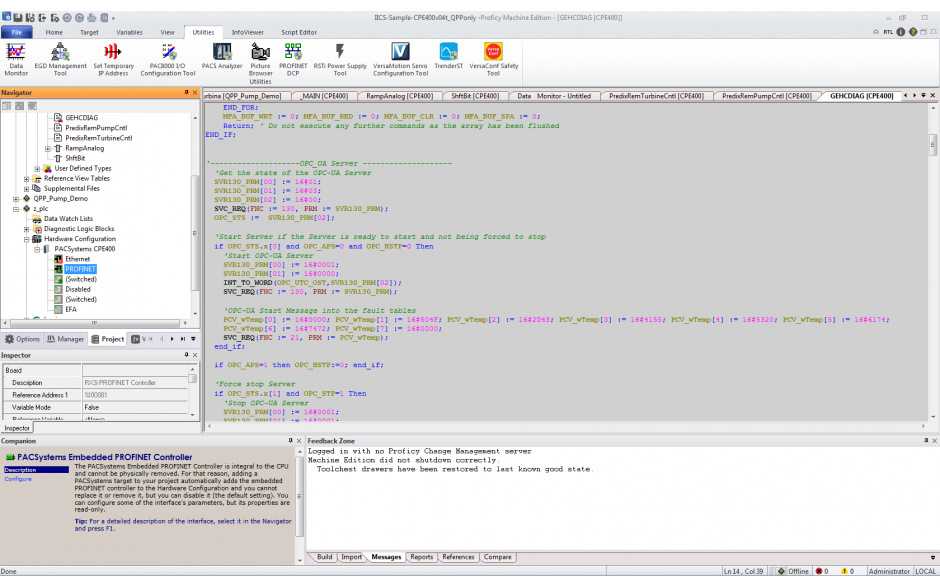This screenshot has height=587, width=940.
Task: Open Picture Browser Utilities
Action: pyautogui.click(x=260, y=64)
